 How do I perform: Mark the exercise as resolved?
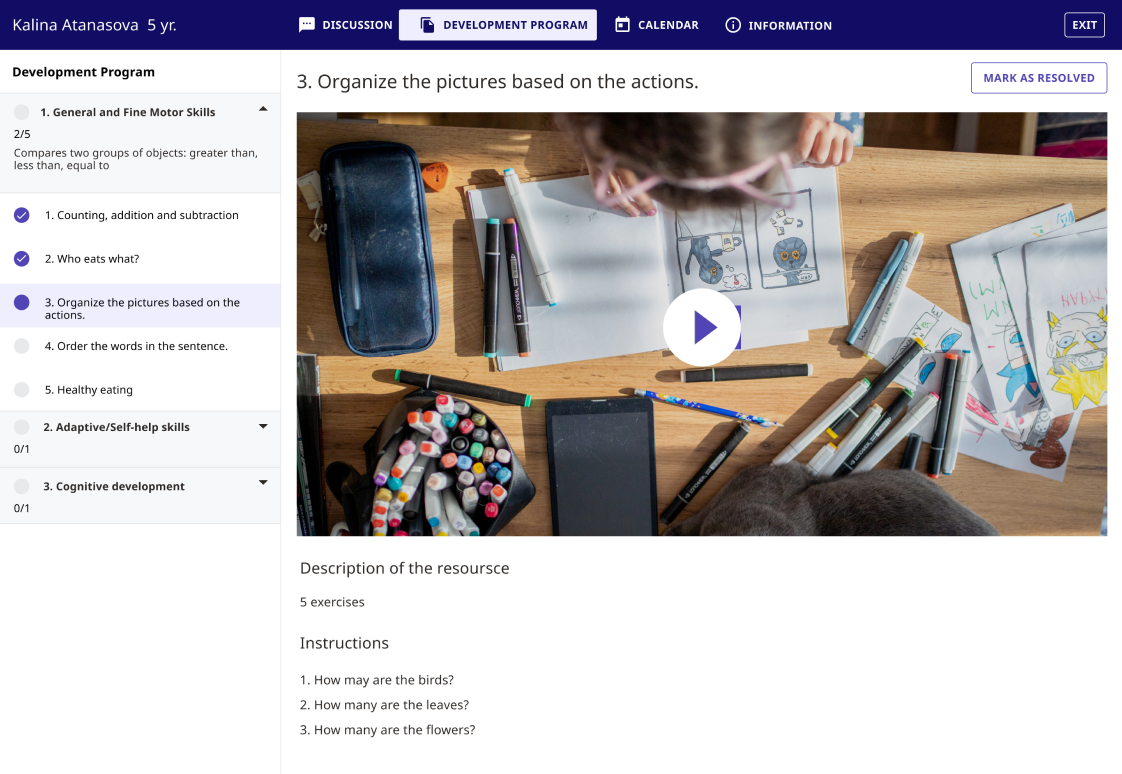(x=1038, y=78)
